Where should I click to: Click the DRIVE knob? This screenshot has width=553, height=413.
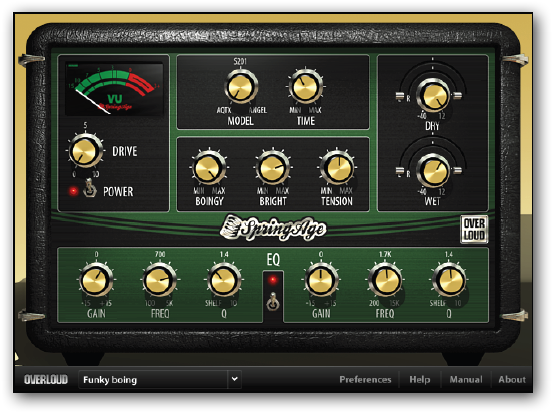85,151
